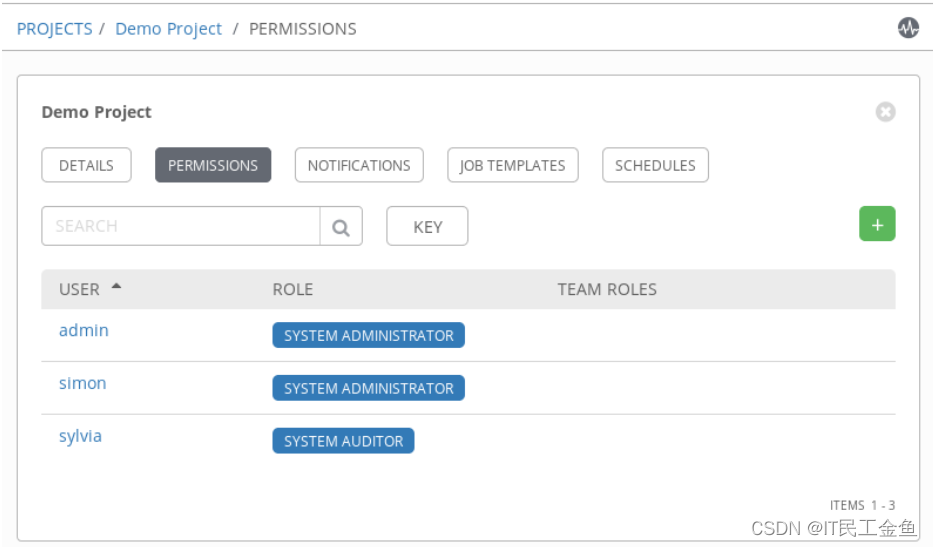Click the ITEMS 1 - 3 count
This screenshot has height=547, width=933.
pos(862,505)
